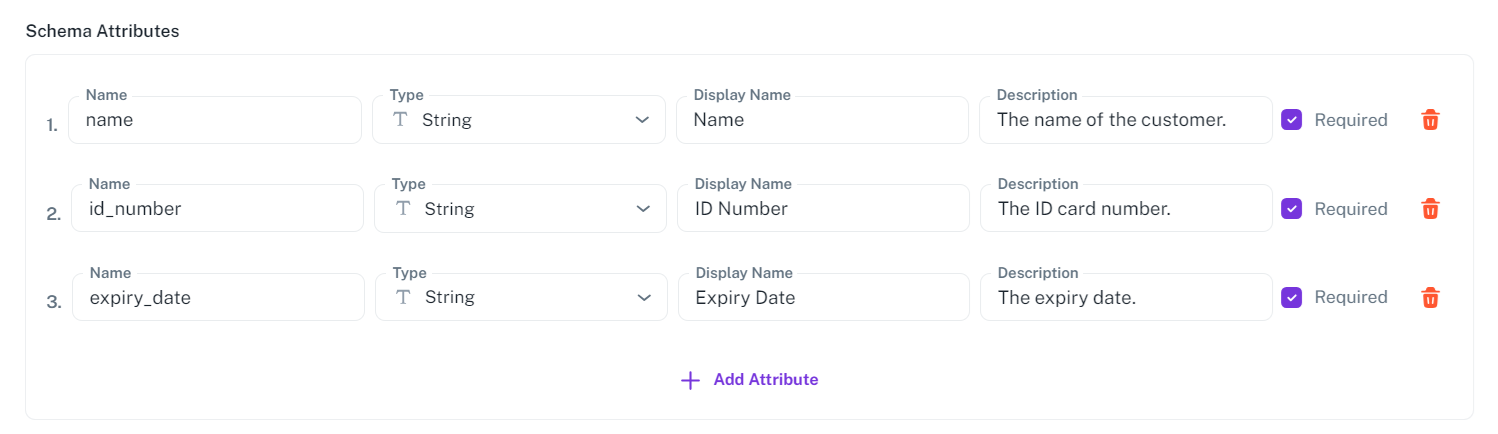Edit description 'The name of the customer.'
1498x434 pixels.
tap(1125, 120)
